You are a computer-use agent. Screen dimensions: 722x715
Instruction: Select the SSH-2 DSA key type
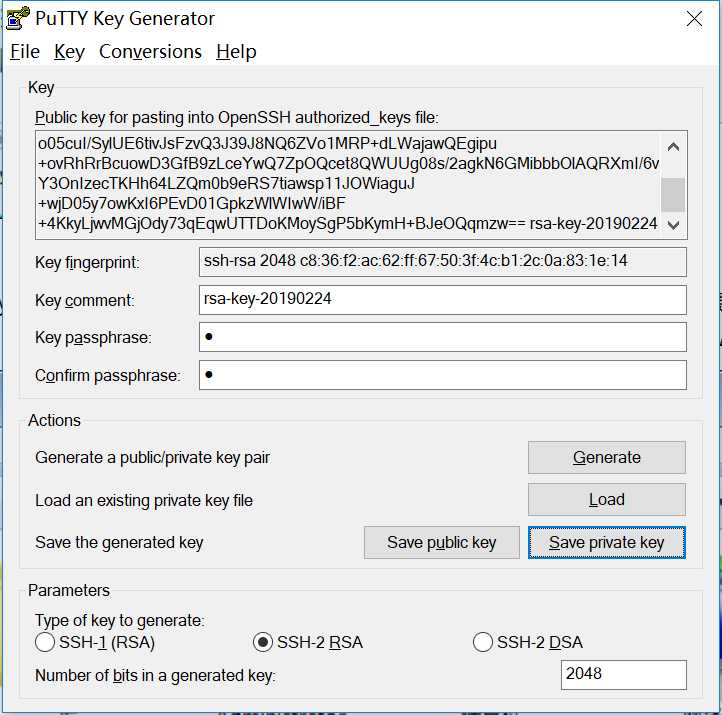pyautogui.click(x=528, y=642)
